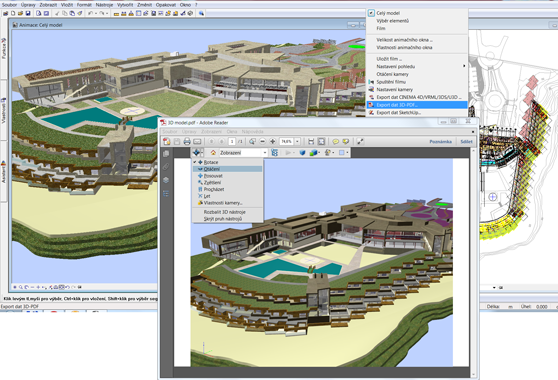
Task: Expand the zoom percentage dropdown
Action: tap(297, 142)
